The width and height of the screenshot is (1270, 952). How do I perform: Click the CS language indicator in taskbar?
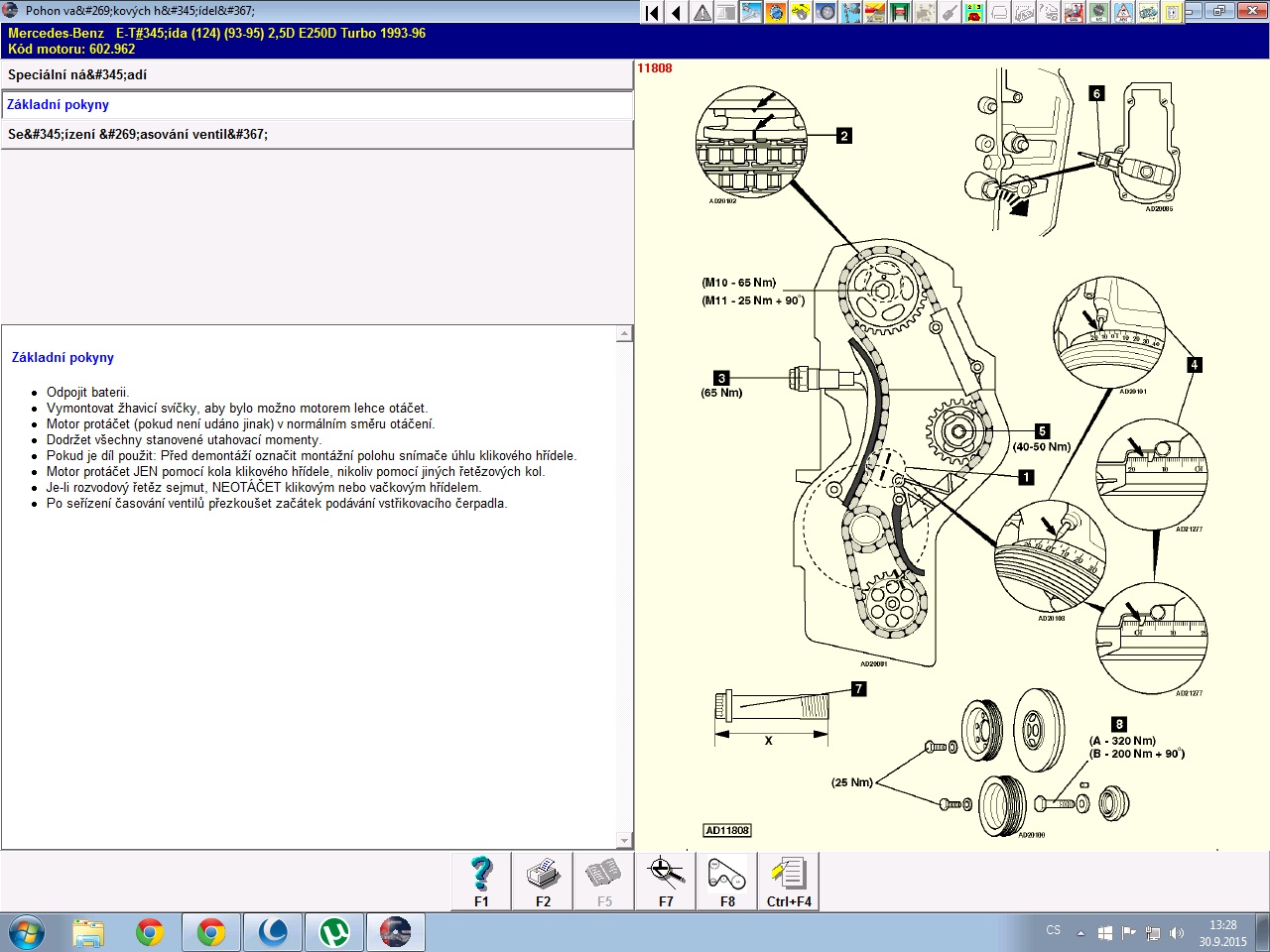tap(1053, 931)
